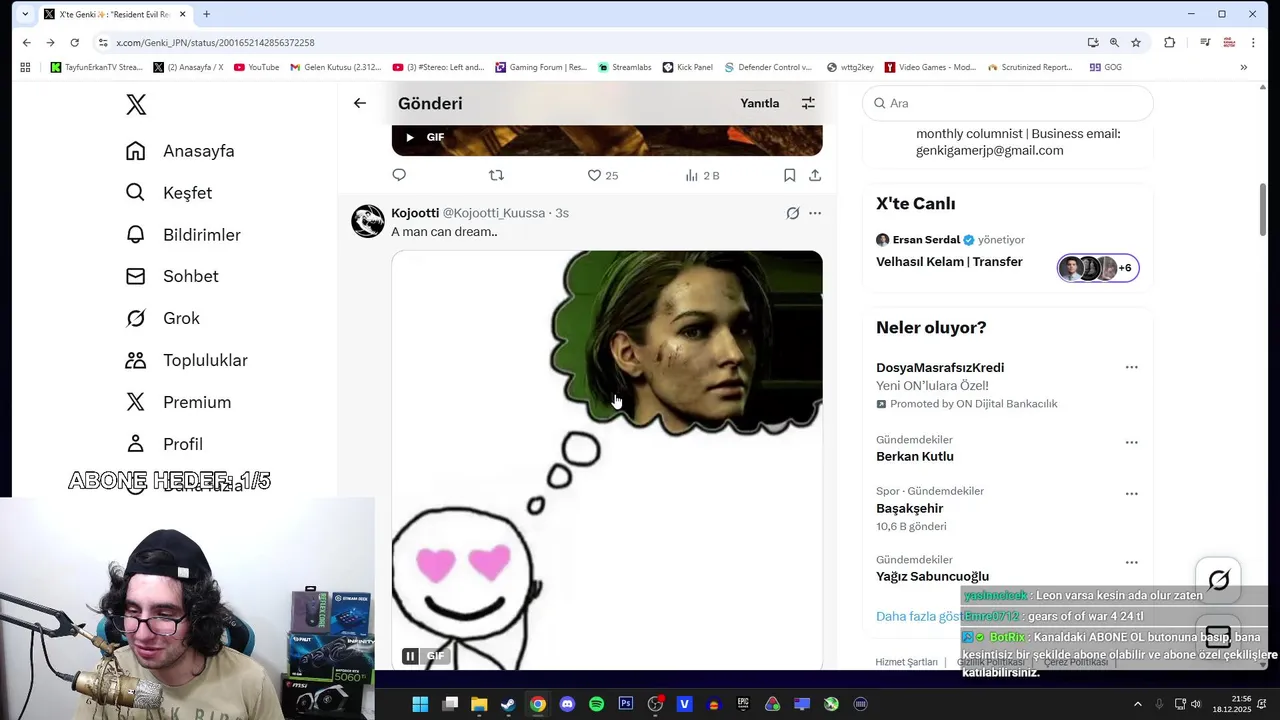
Task: Click the page vertical scrollbar
Action: pyautogui.click(x=1263, y=210)
